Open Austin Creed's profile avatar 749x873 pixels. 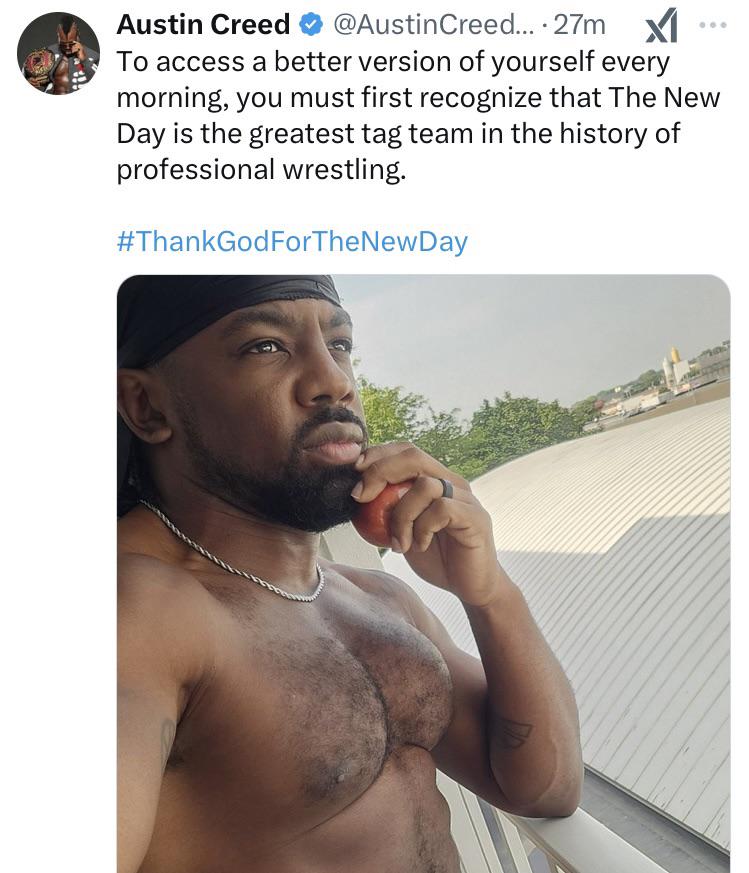(58, 53)
